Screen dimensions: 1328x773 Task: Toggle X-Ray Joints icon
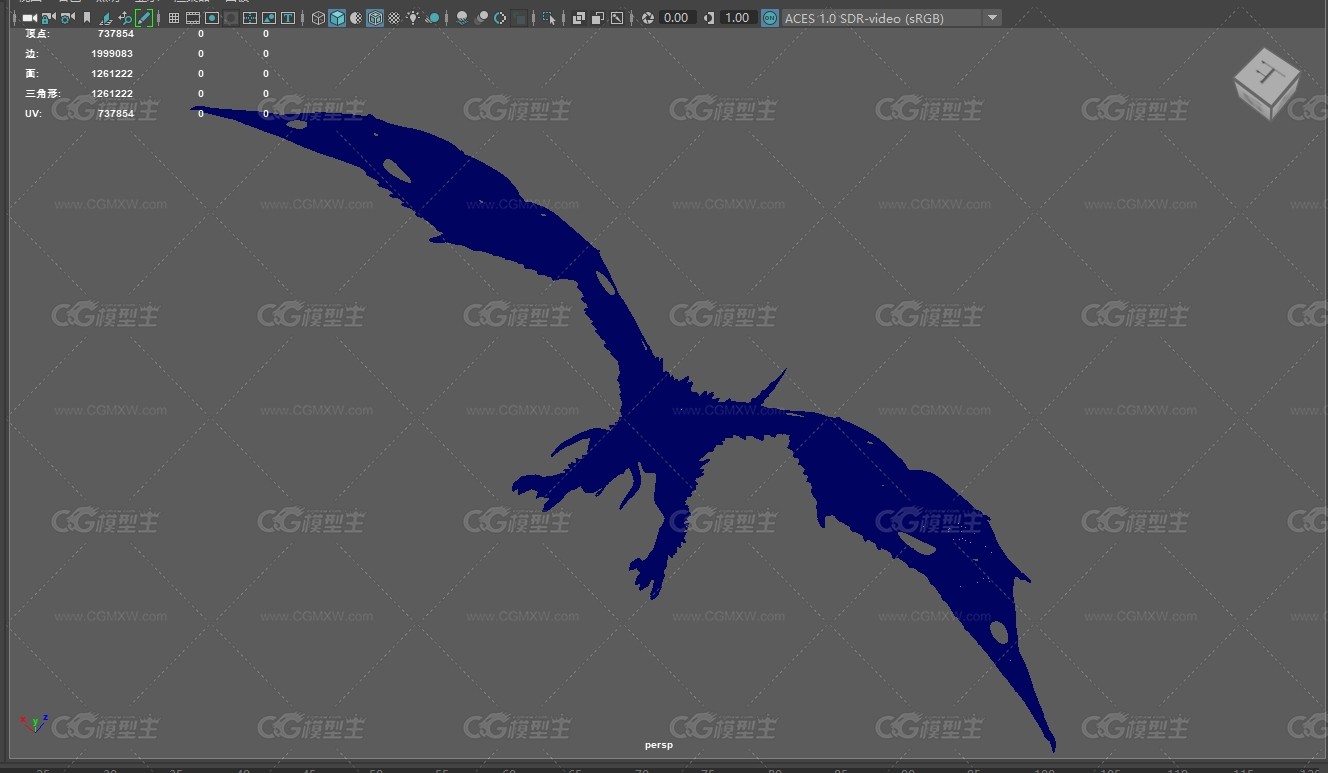(x=617, y=18)
